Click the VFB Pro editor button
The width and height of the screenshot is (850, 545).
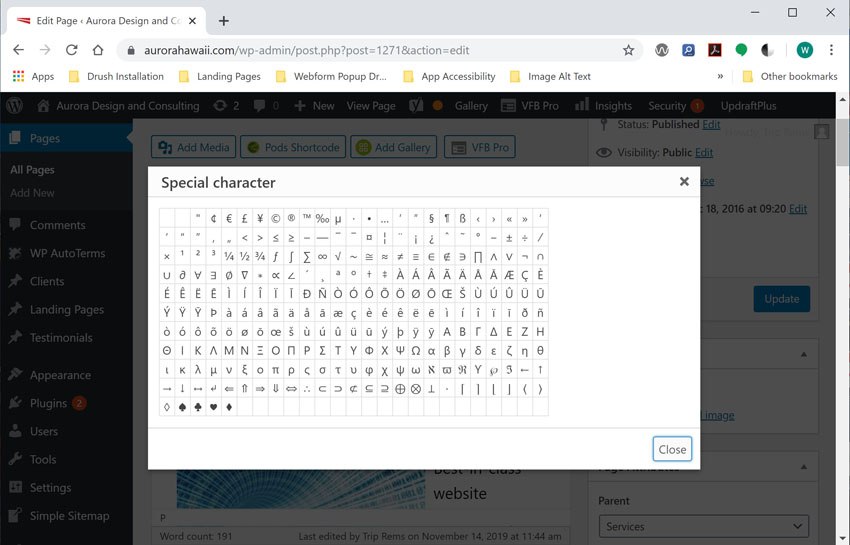[x=480, y=147]
